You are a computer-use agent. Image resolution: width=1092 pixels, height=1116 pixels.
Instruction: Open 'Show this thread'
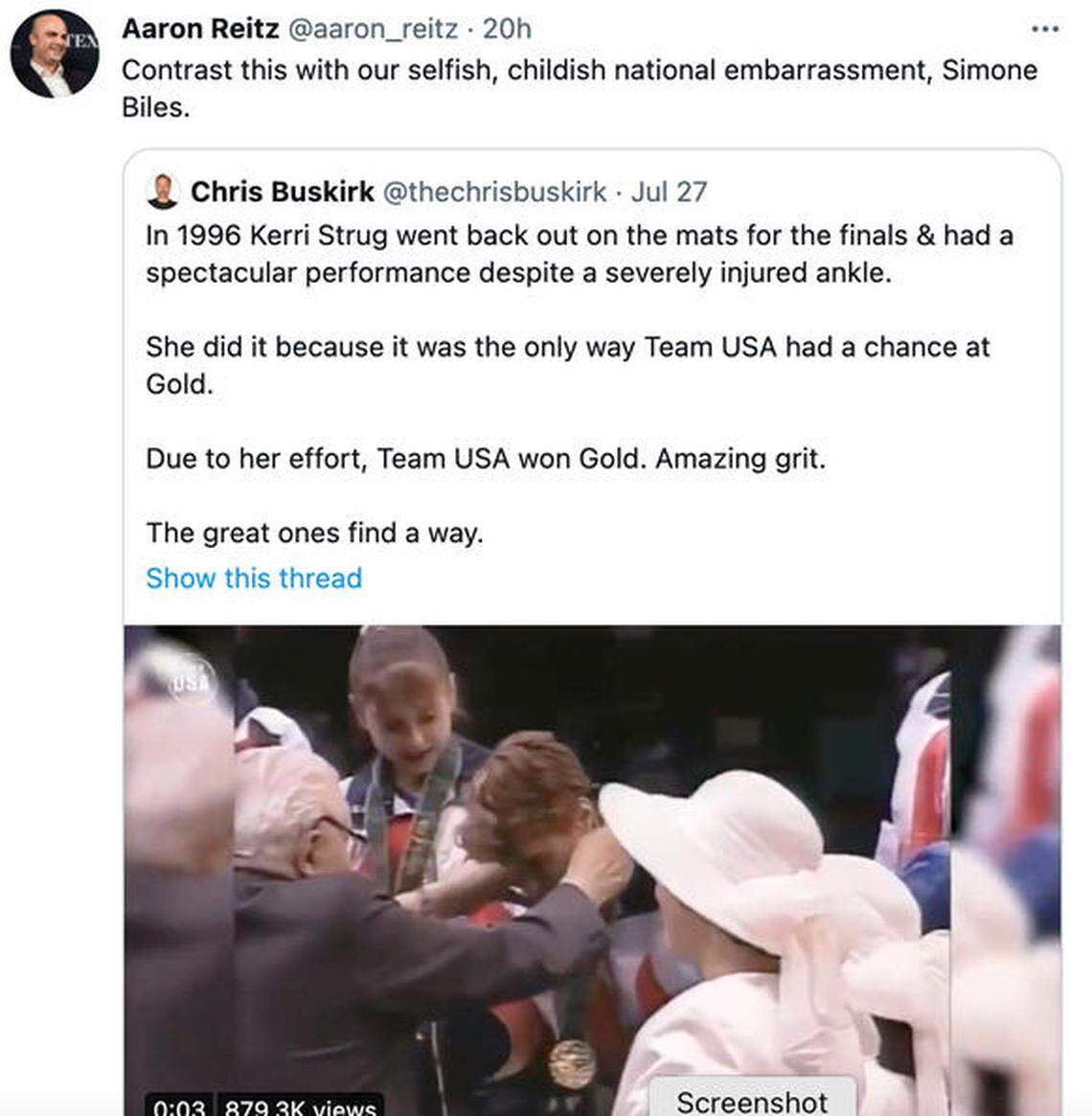253,578
